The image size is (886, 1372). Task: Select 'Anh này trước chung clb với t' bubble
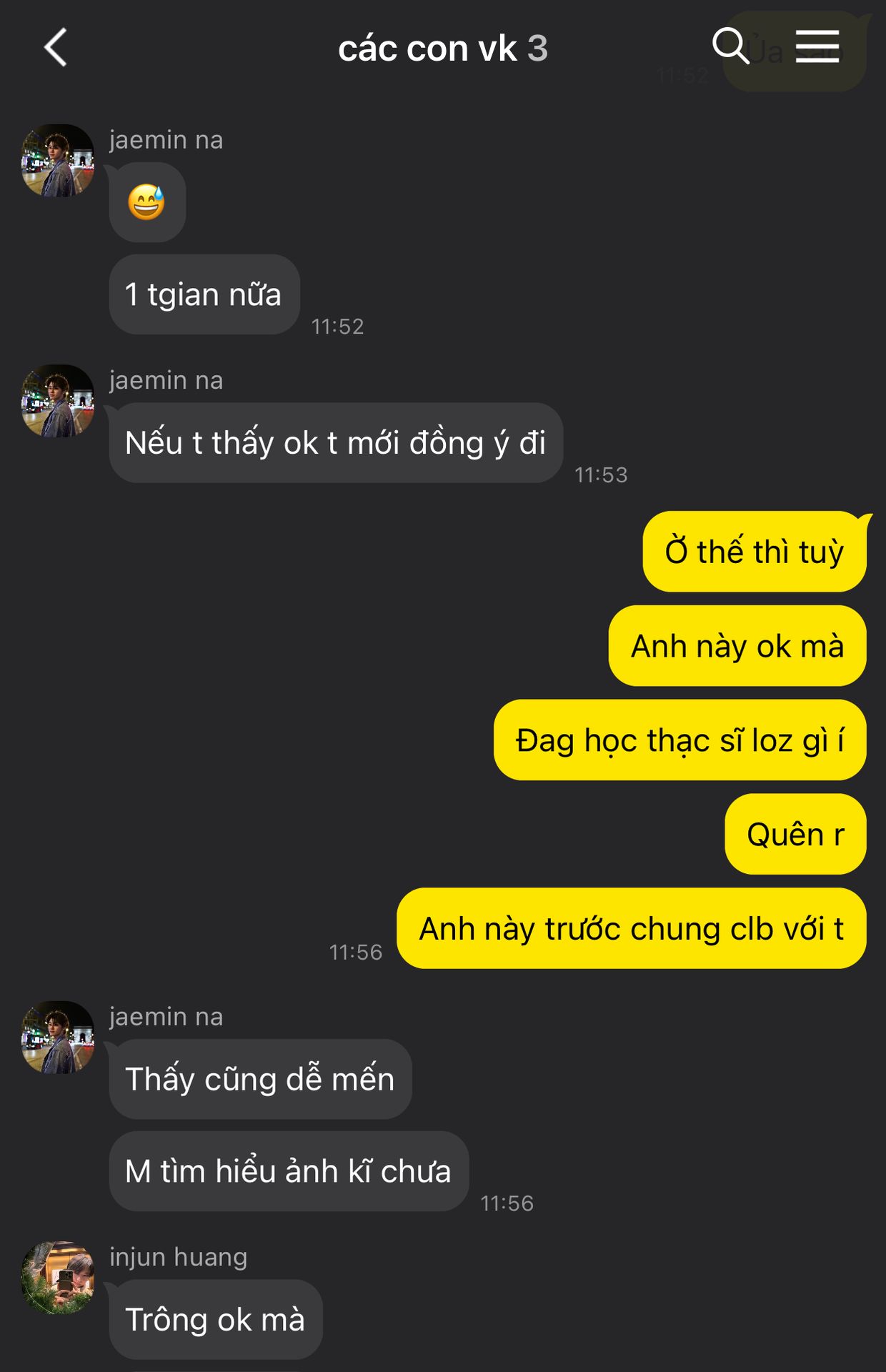(x=632, y=929)
